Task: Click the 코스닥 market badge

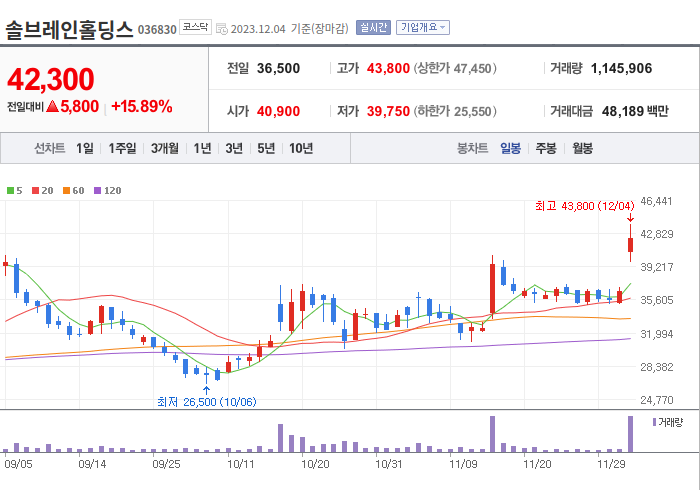Action: coord(196,27)
